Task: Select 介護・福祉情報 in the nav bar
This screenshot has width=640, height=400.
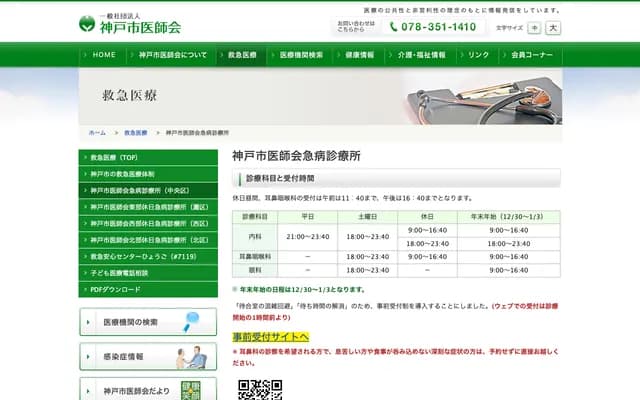Action: click(422, 55)
